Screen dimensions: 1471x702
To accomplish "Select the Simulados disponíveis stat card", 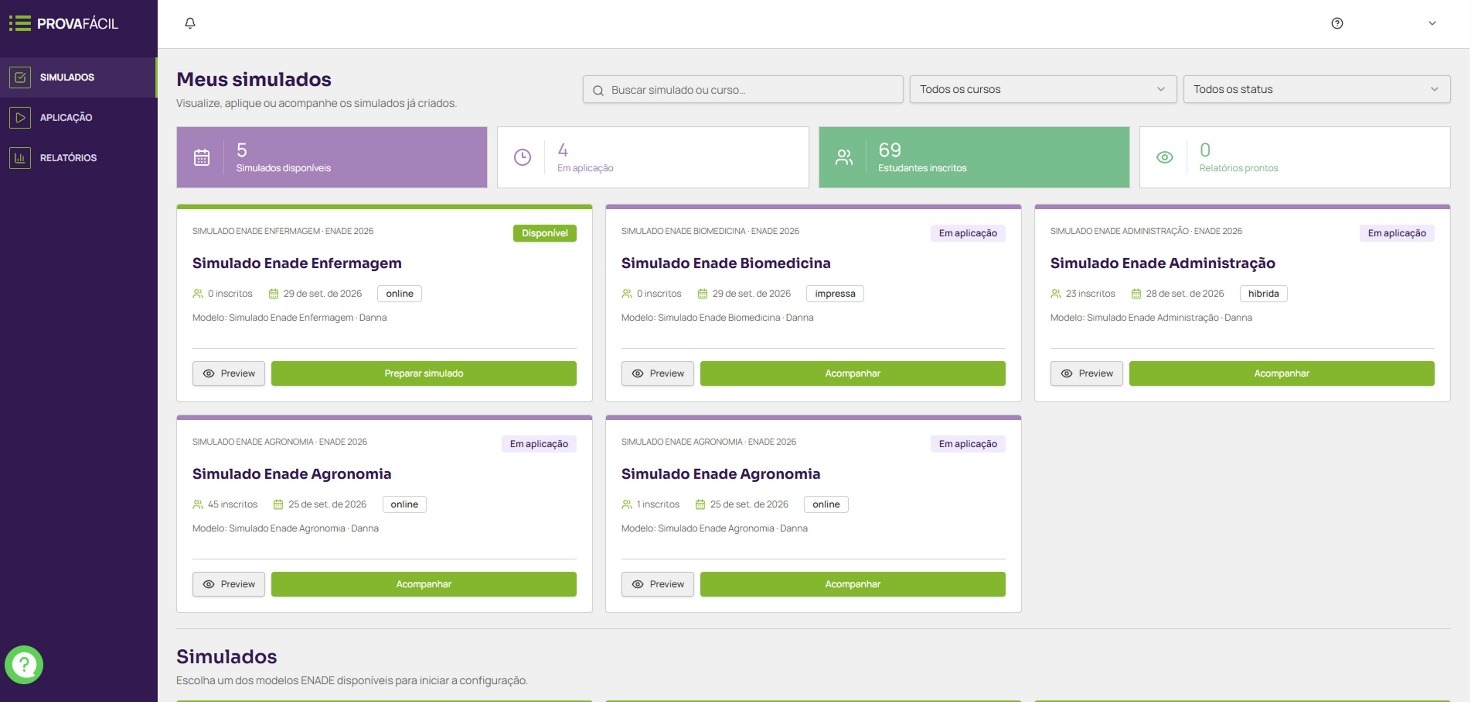I will click(332, 157).
